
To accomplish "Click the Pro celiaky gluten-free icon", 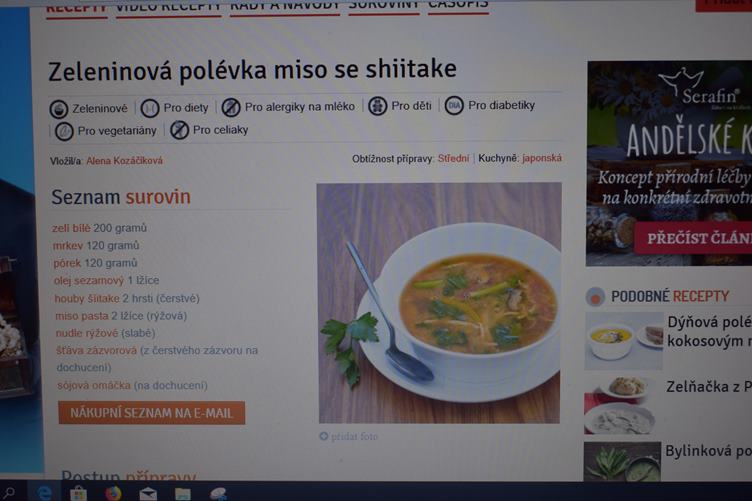I will 179,130.
